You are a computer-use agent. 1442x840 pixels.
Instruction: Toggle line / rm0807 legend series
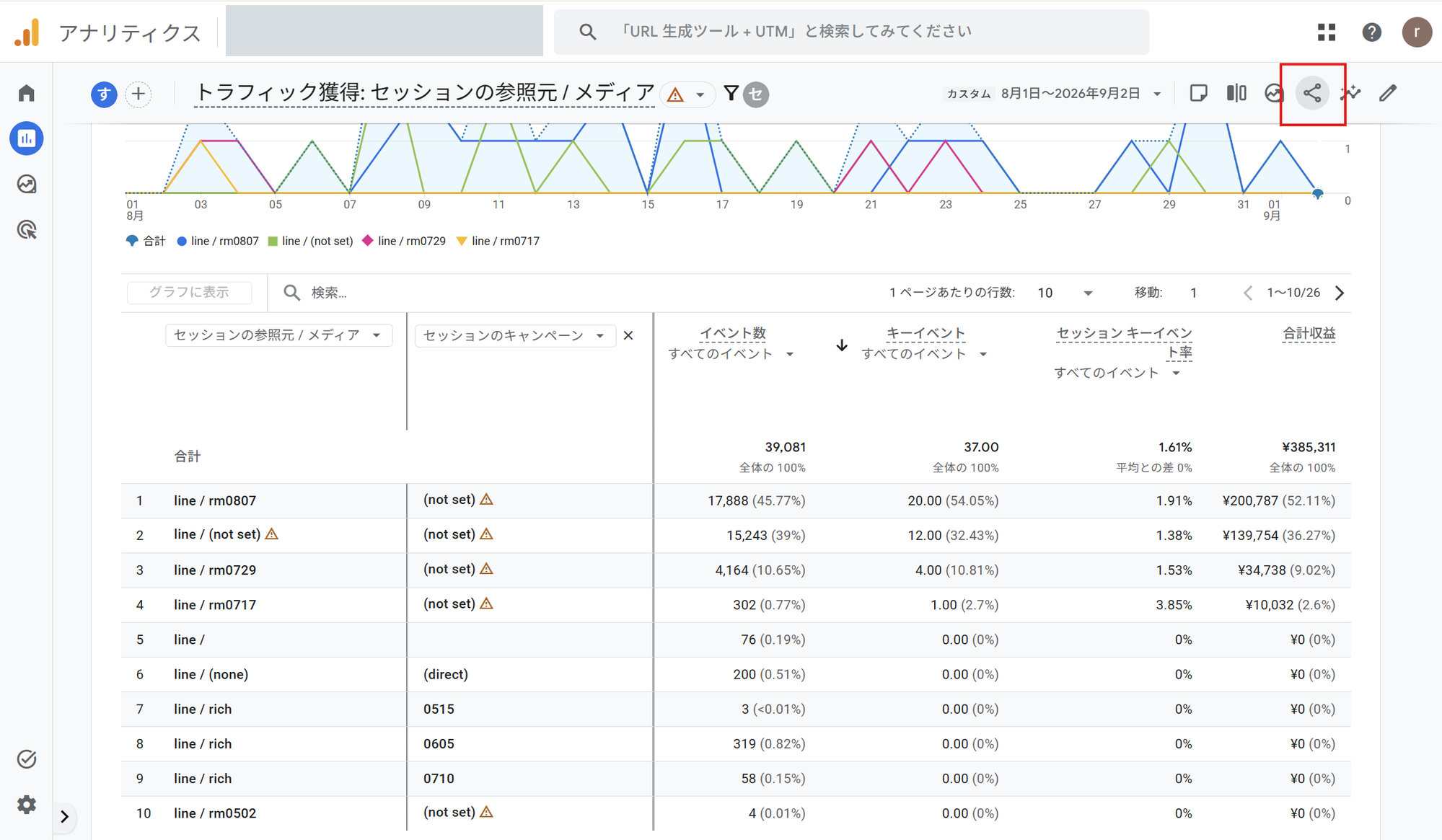(x=218, y=241)
